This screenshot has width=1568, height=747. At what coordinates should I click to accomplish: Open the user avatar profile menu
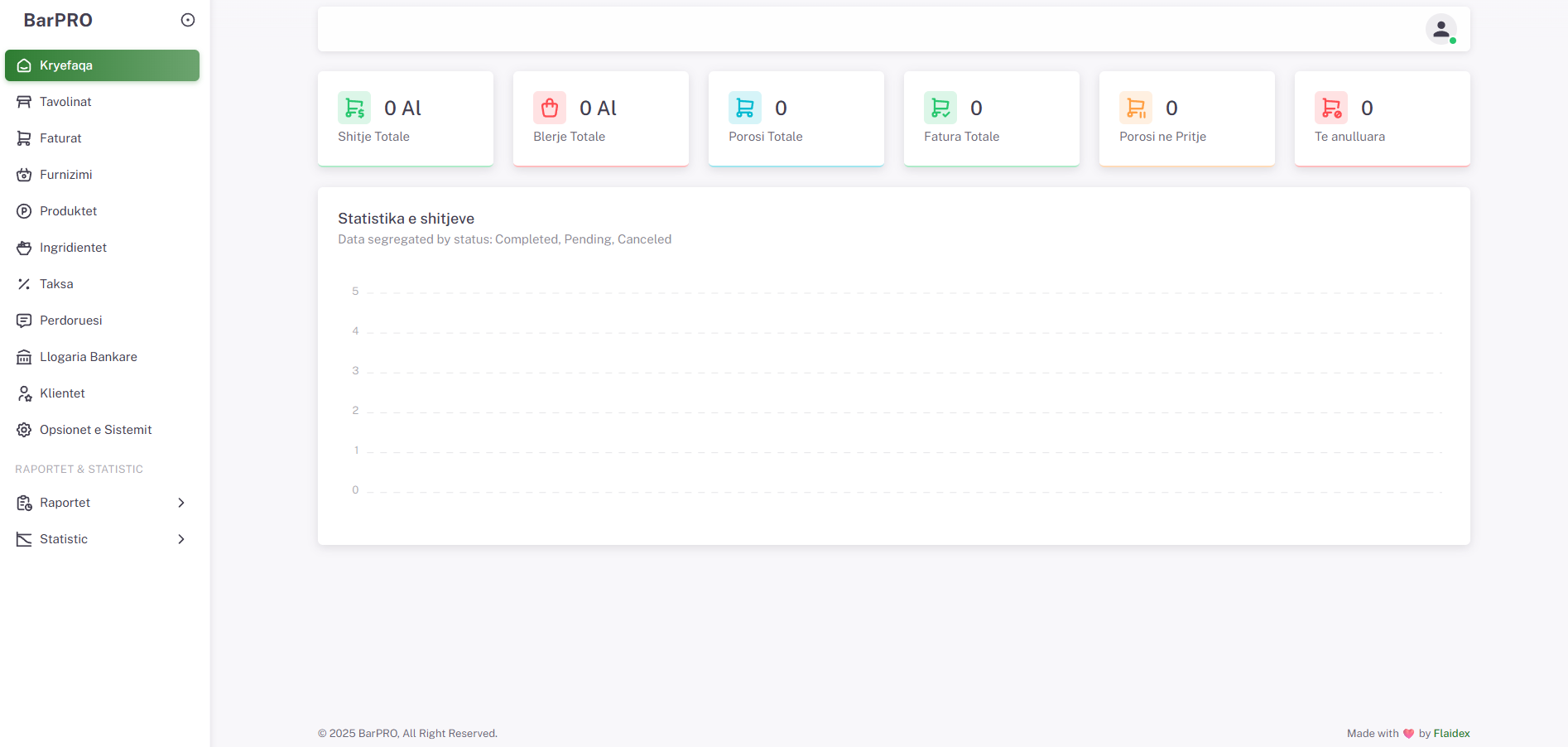pos(1441,29)
